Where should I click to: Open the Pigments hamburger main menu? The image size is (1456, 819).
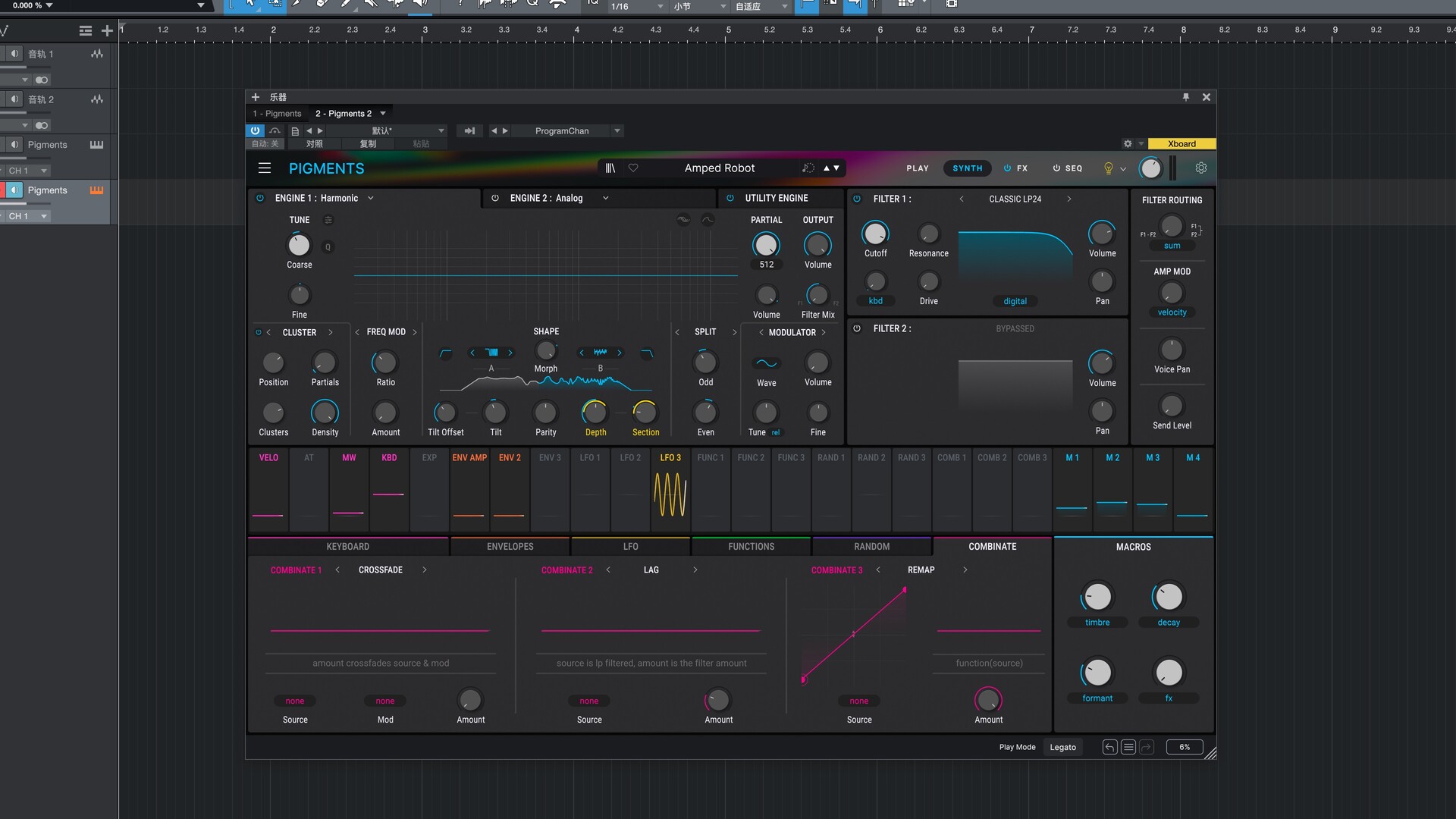[x=264, y=168]
